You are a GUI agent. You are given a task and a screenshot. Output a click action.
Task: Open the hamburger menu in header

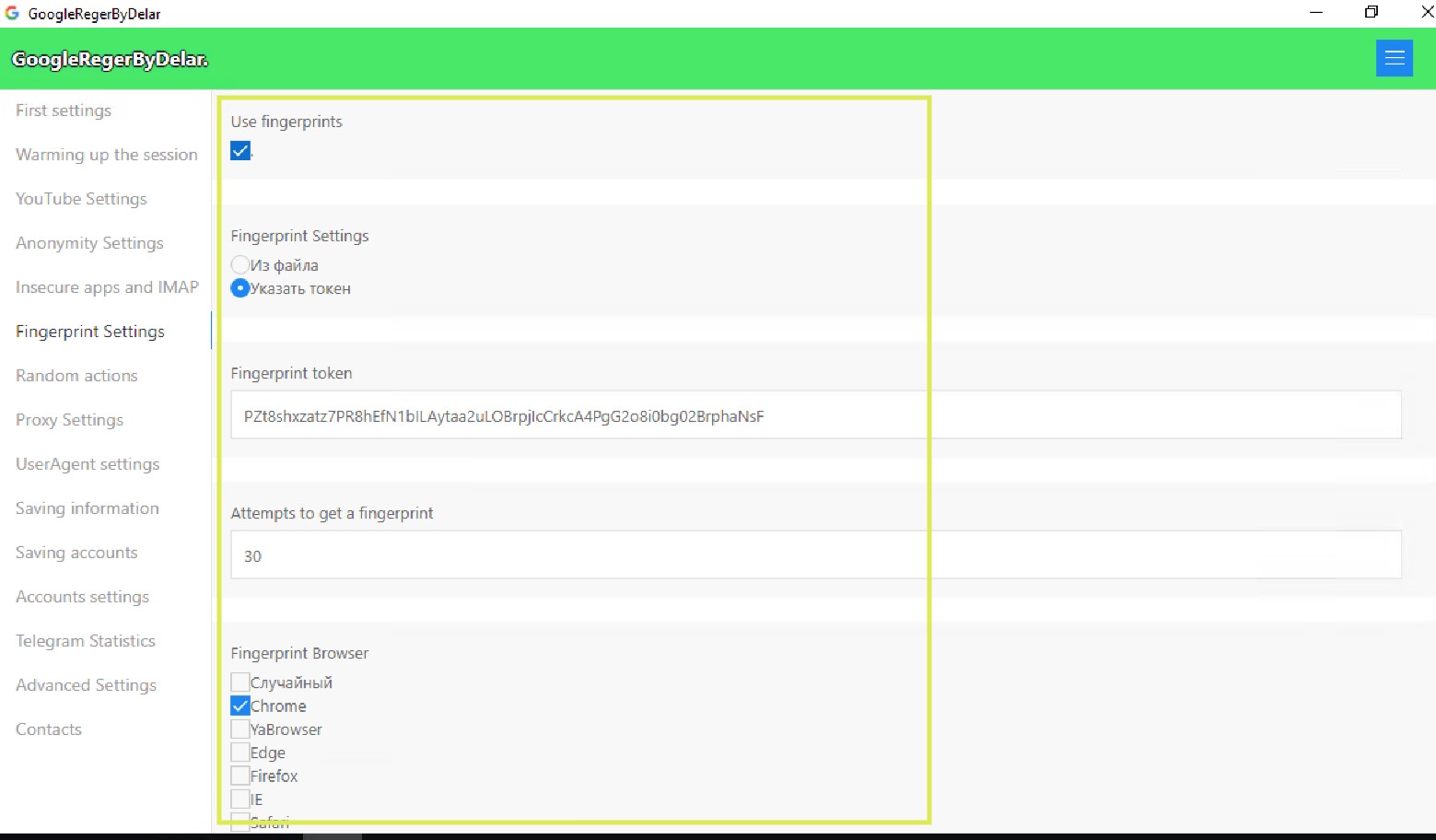1394,59
